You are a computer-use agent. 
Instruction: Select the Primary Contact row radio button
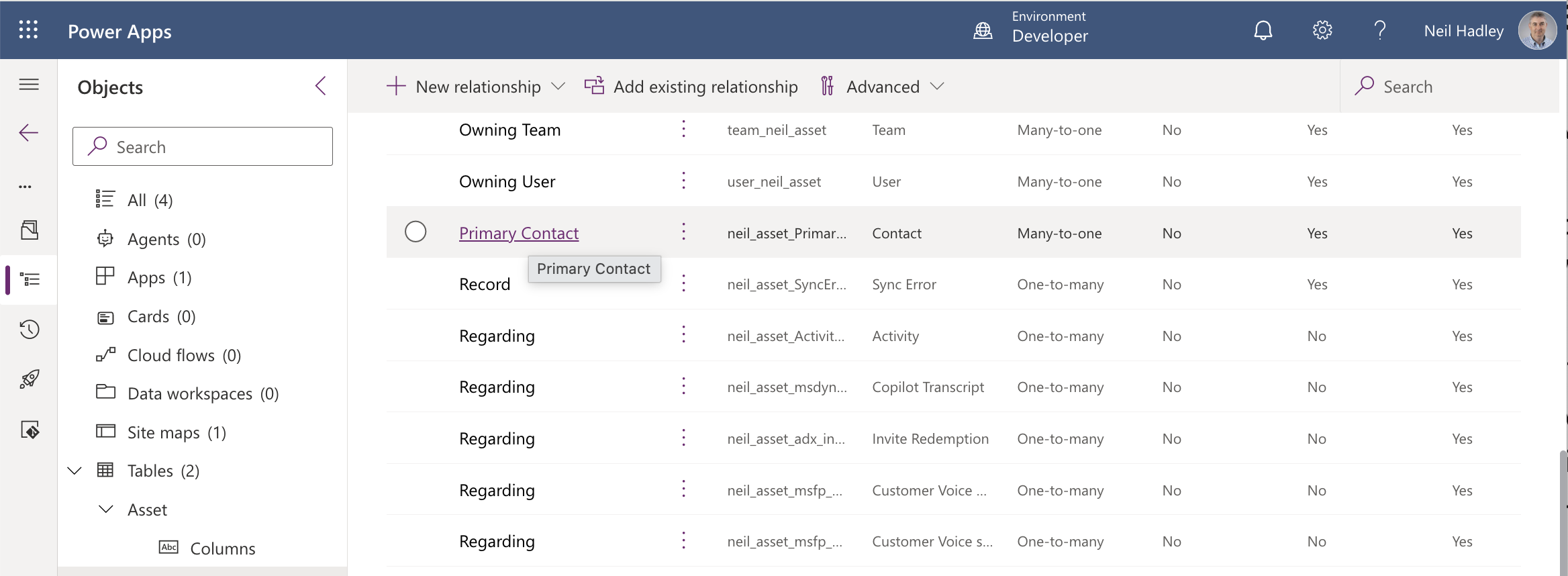point(415,232)
